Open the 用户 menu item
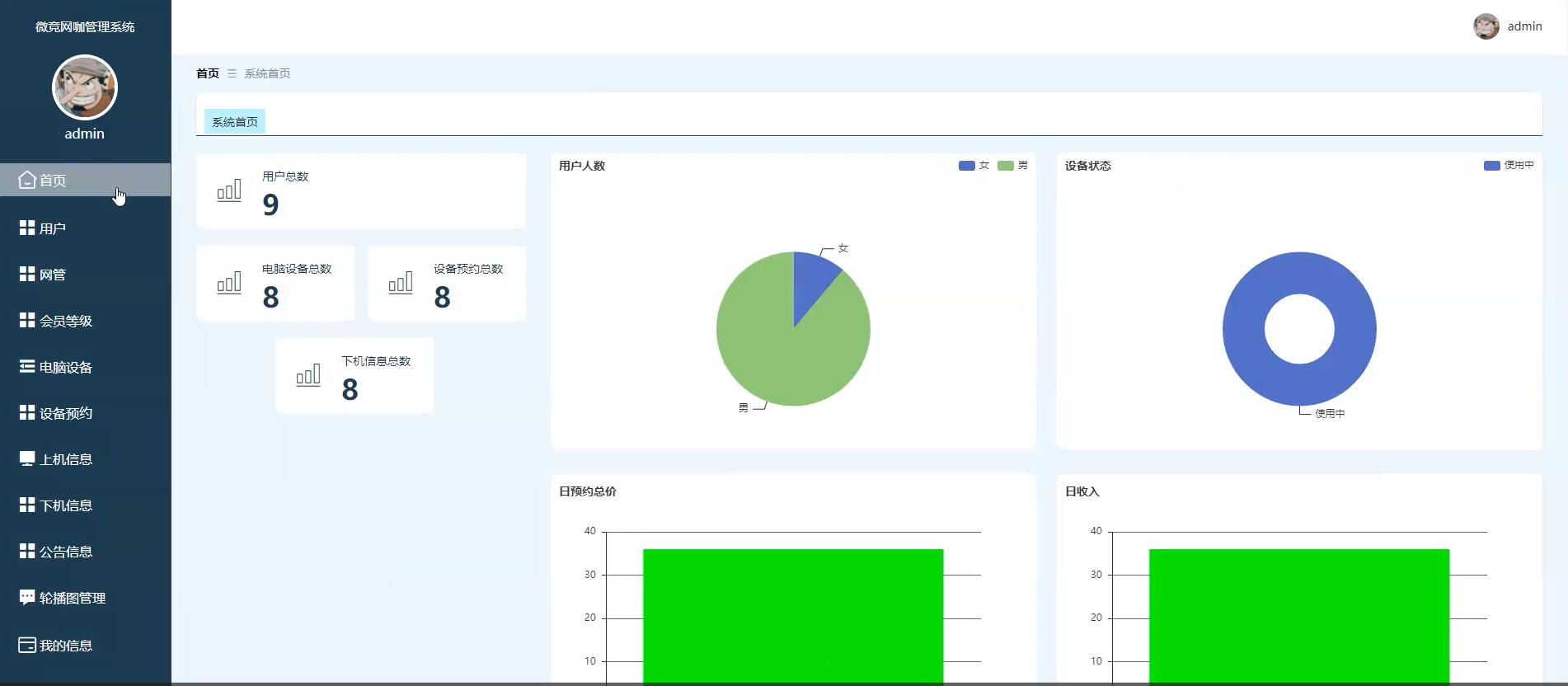 pos(86,228)
